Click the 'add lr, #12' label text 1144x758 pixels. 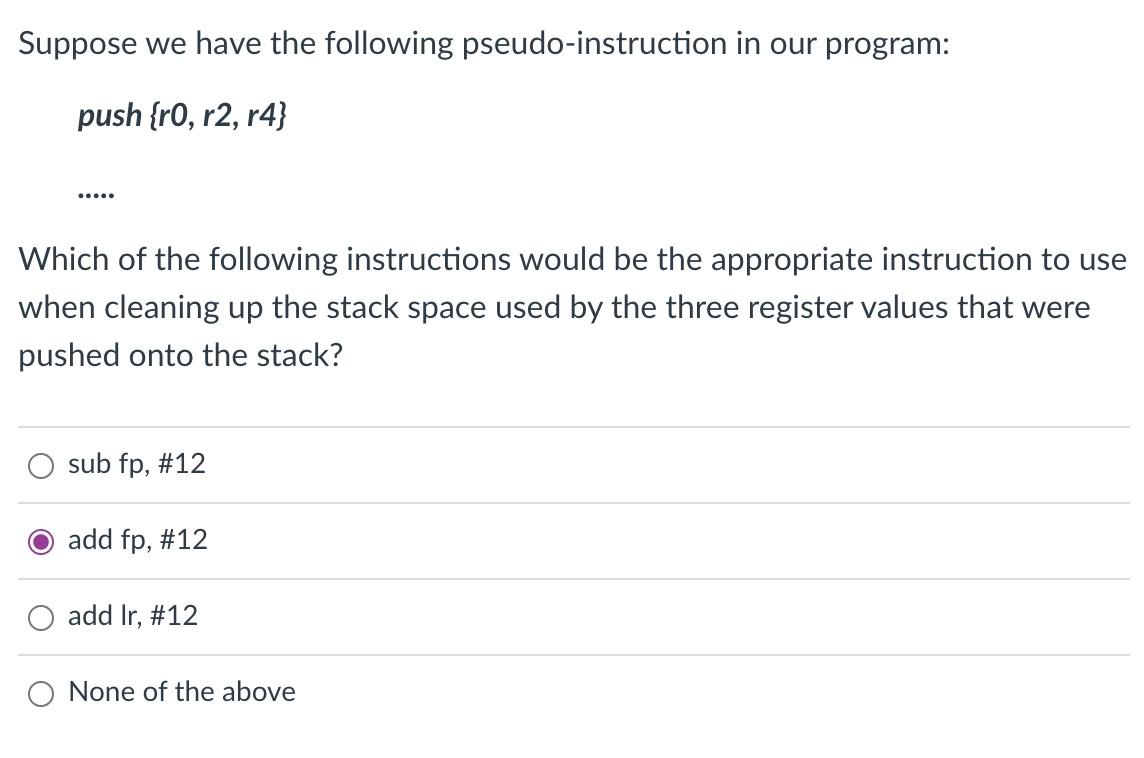click(132, 617)
